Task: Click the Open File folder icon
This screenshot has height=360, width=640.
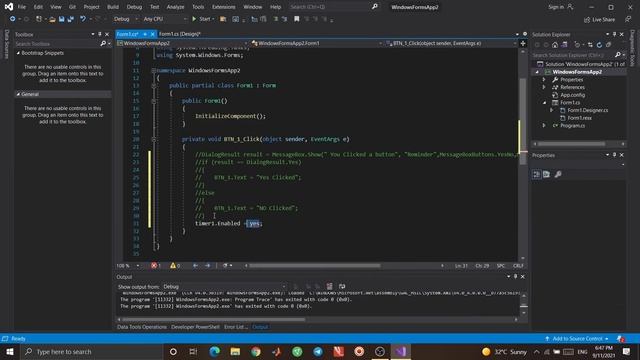Action: coord(52,19)
